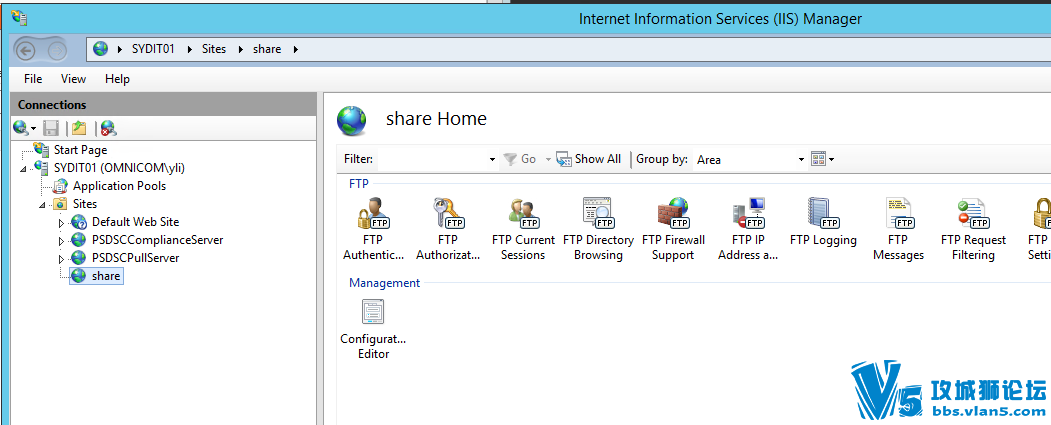1051x425 pixels.
Task: Open Configuration Editor
Action: (x=373, y=328)
